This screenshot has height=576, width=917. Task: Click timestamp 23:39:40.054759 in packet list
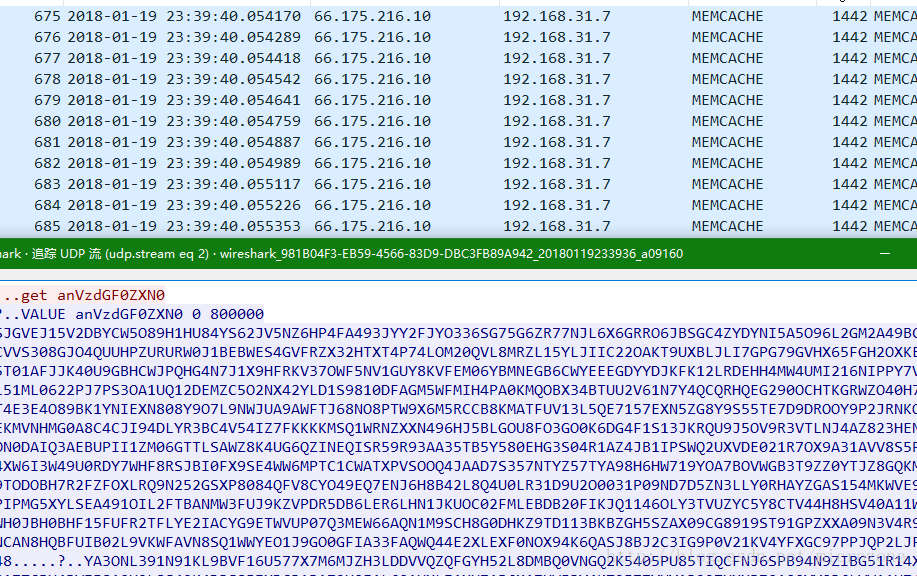pyautogui.click(x=233, y=122)
